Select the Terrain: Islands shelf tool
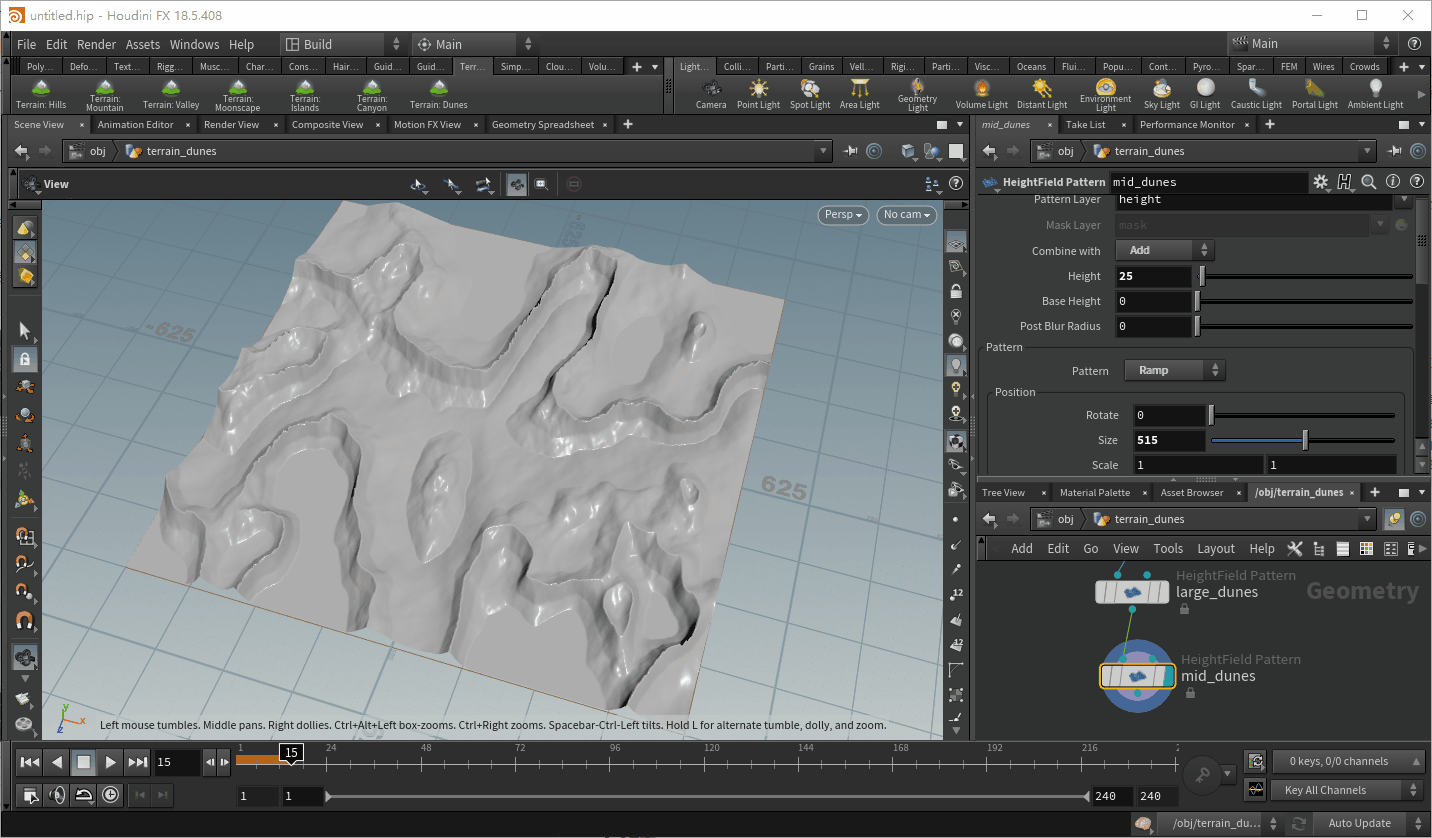This screenshot has height=838, width=1432. 305,95
